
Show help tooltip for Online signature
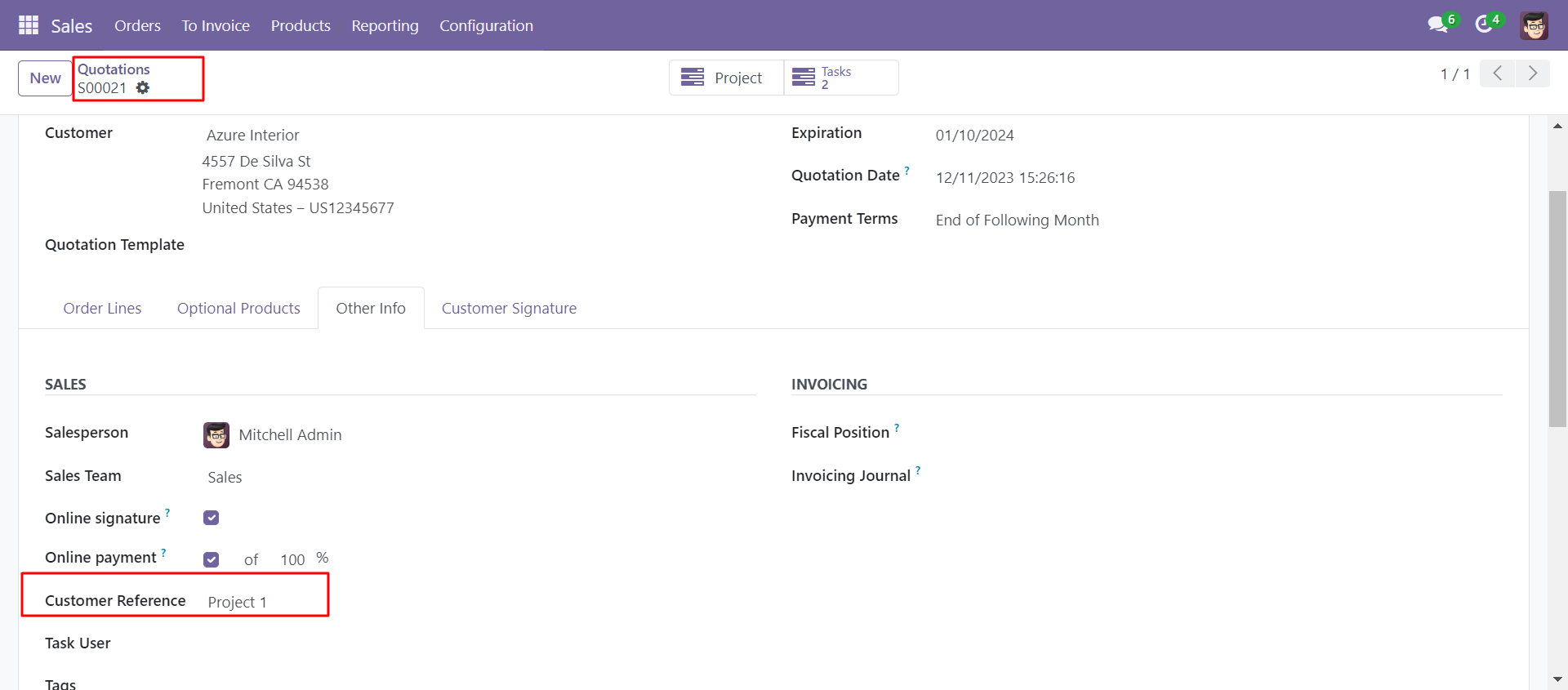click(x=167, y=513)
